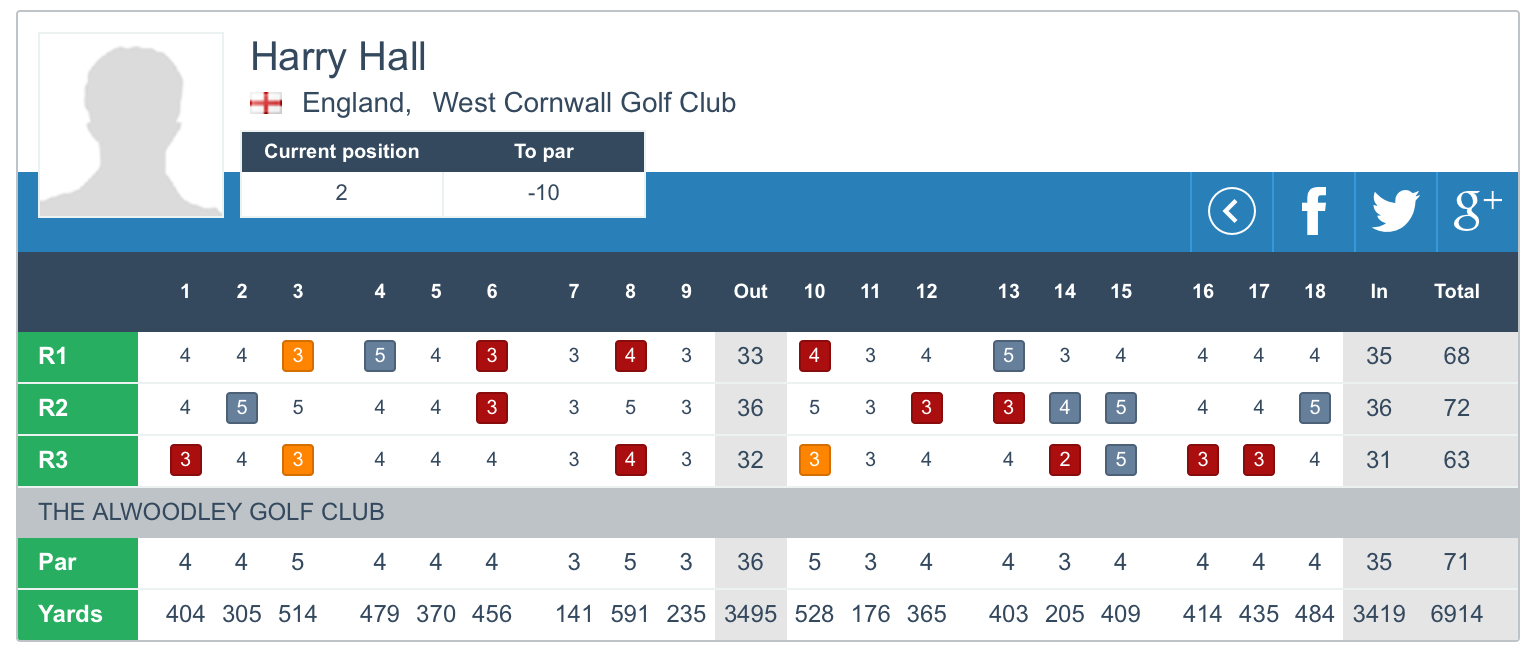Click the back arrow circle icon
This screenshot has height=655, width=1536.
1231,211
